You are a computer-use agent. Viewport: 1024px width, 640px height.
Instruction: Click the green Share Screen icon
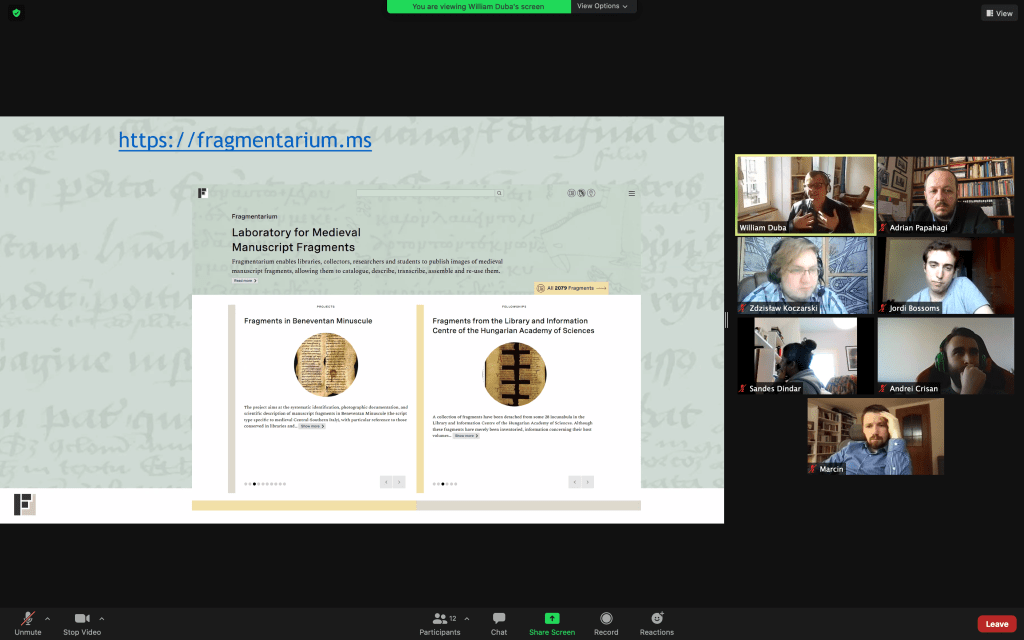[551, 619]
